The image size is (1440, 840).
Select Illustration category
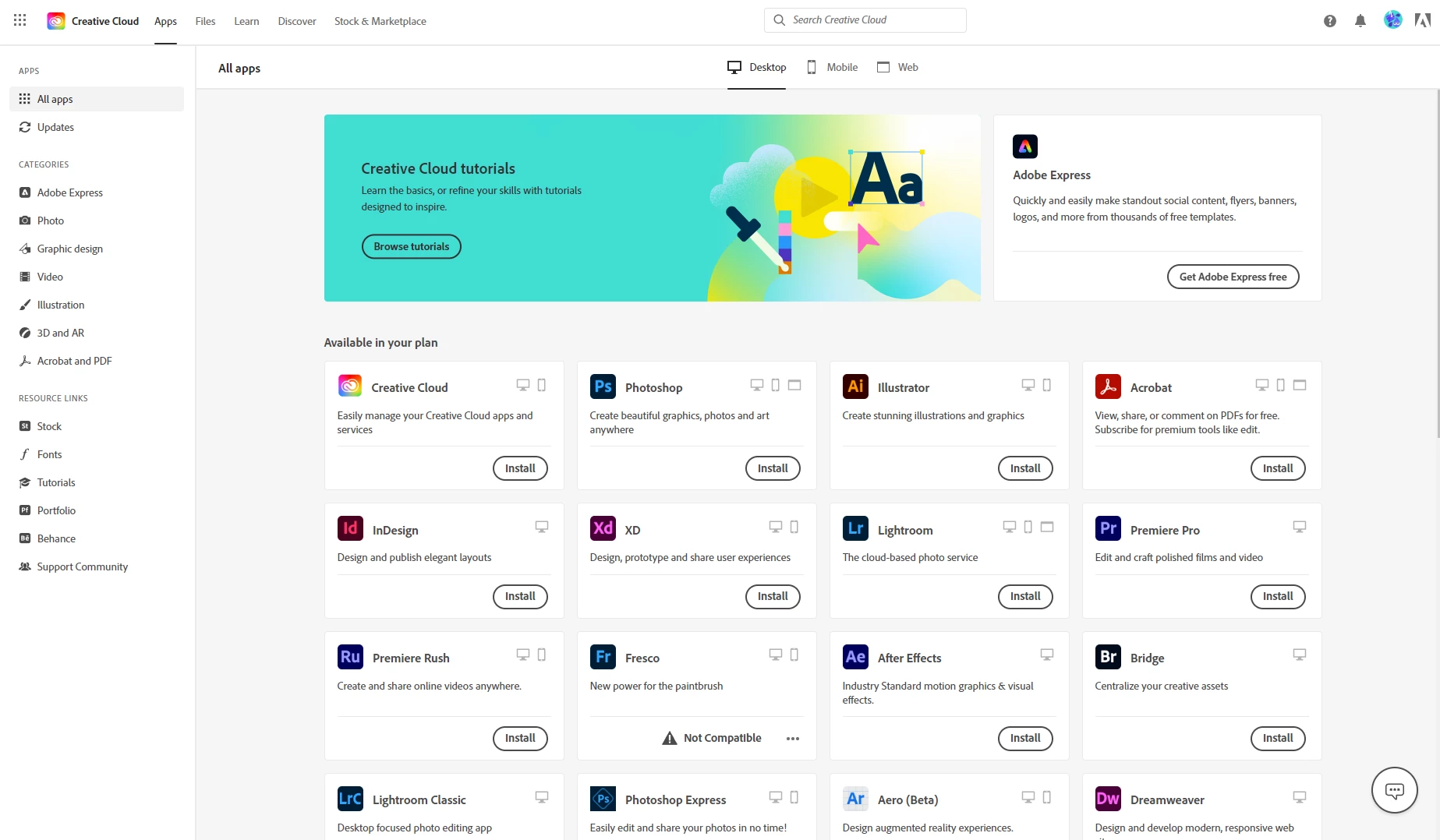pyautogui.click(x=97, y=305)
